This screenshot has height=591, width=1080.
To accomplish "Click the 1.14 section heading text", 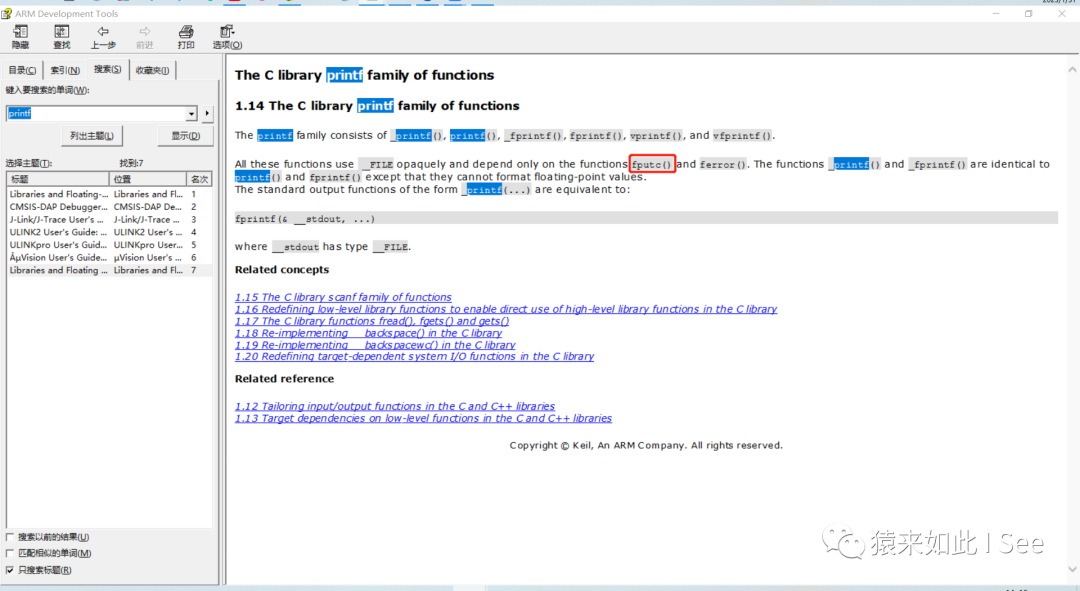I will 377,106.
